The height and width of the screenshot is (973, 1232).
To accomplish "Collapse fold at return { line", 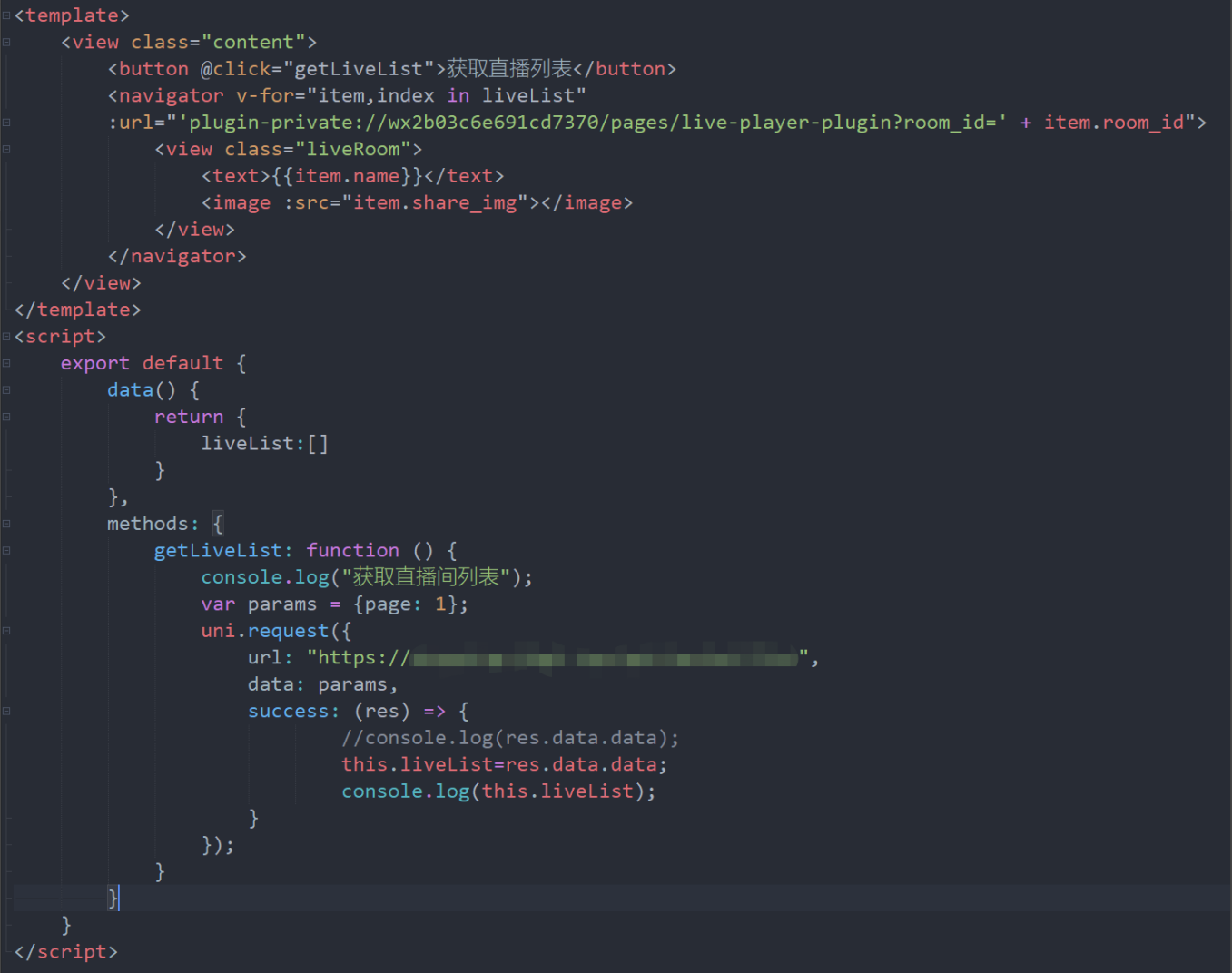I will tap(6, 417).
